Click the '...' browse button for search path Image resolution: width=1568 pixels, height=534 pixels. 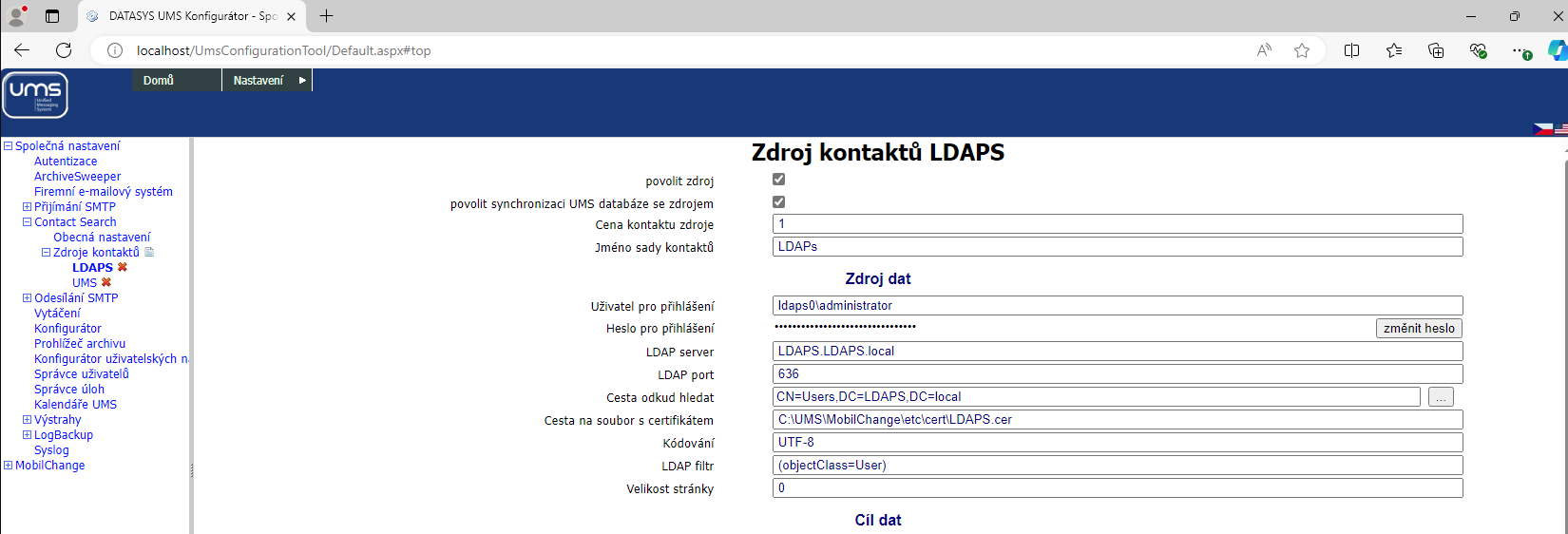point(1441,397)
